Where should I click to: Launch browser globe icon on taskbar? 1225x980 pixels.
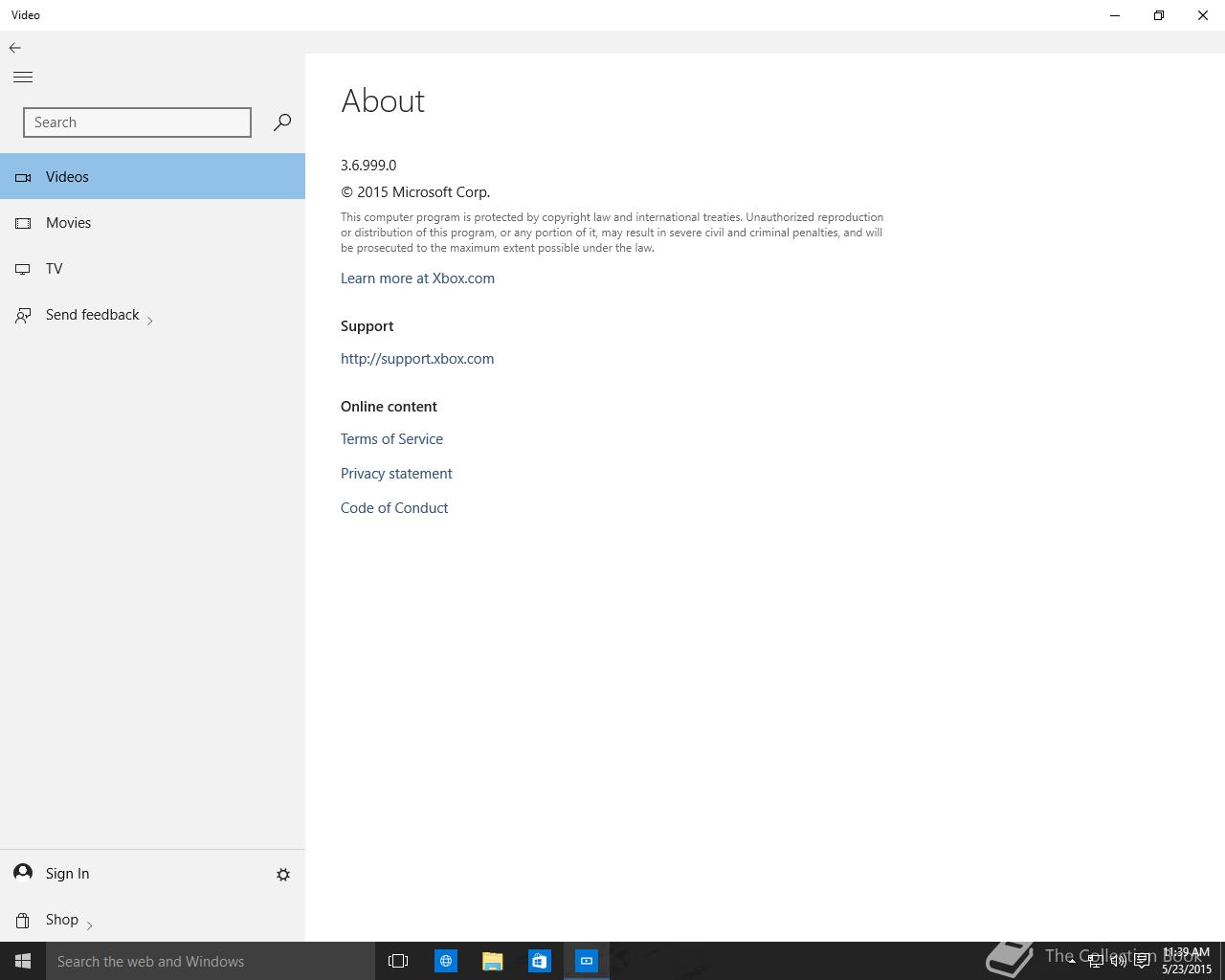tap(446, 961)
